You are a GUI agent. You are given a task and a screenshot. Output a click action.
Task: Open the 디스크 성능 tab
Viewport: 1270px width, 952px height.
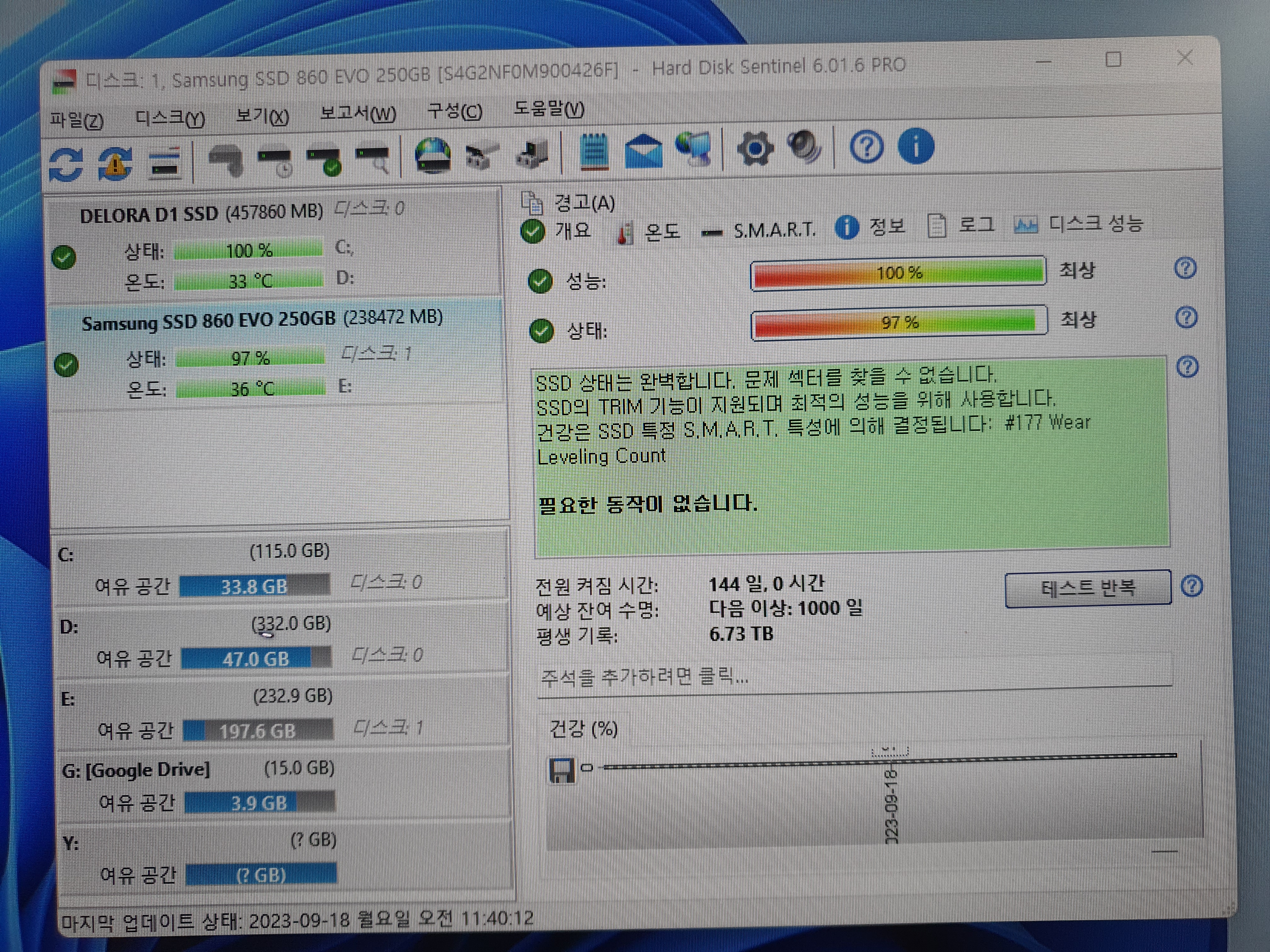click(x=1078, y=223)
